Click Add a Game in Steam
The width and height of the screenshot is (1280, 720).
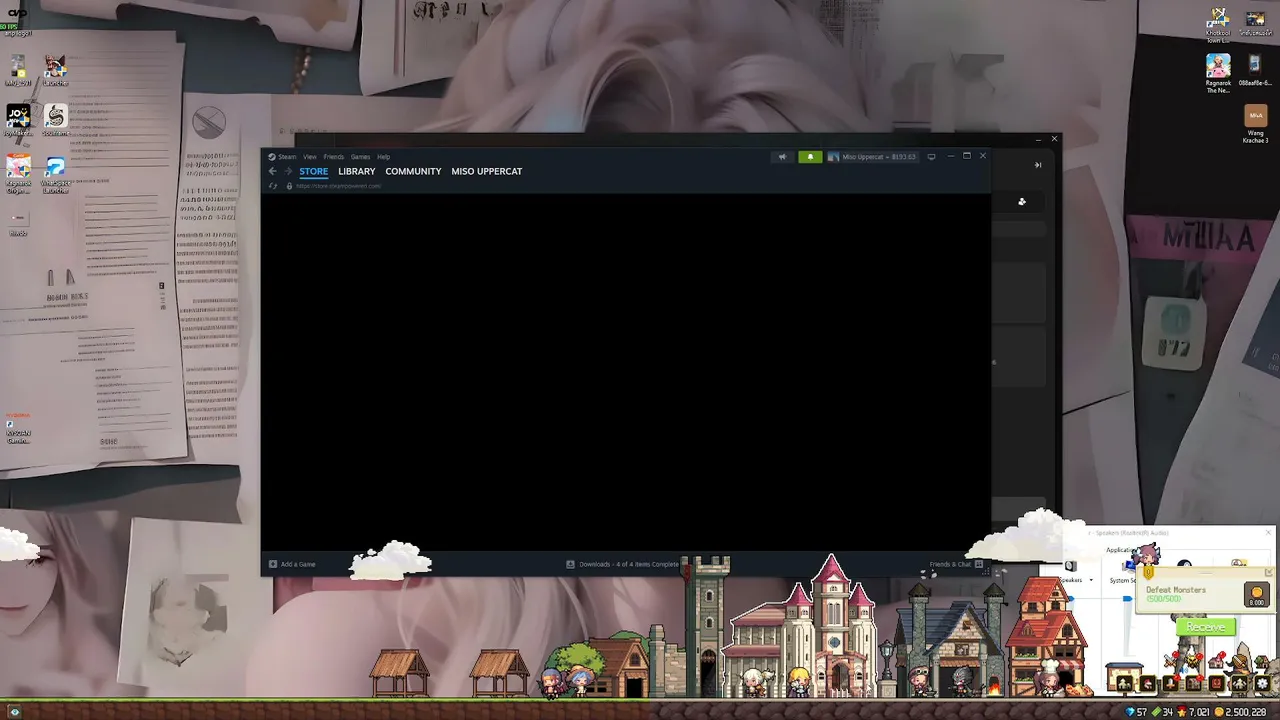(292, 564)
